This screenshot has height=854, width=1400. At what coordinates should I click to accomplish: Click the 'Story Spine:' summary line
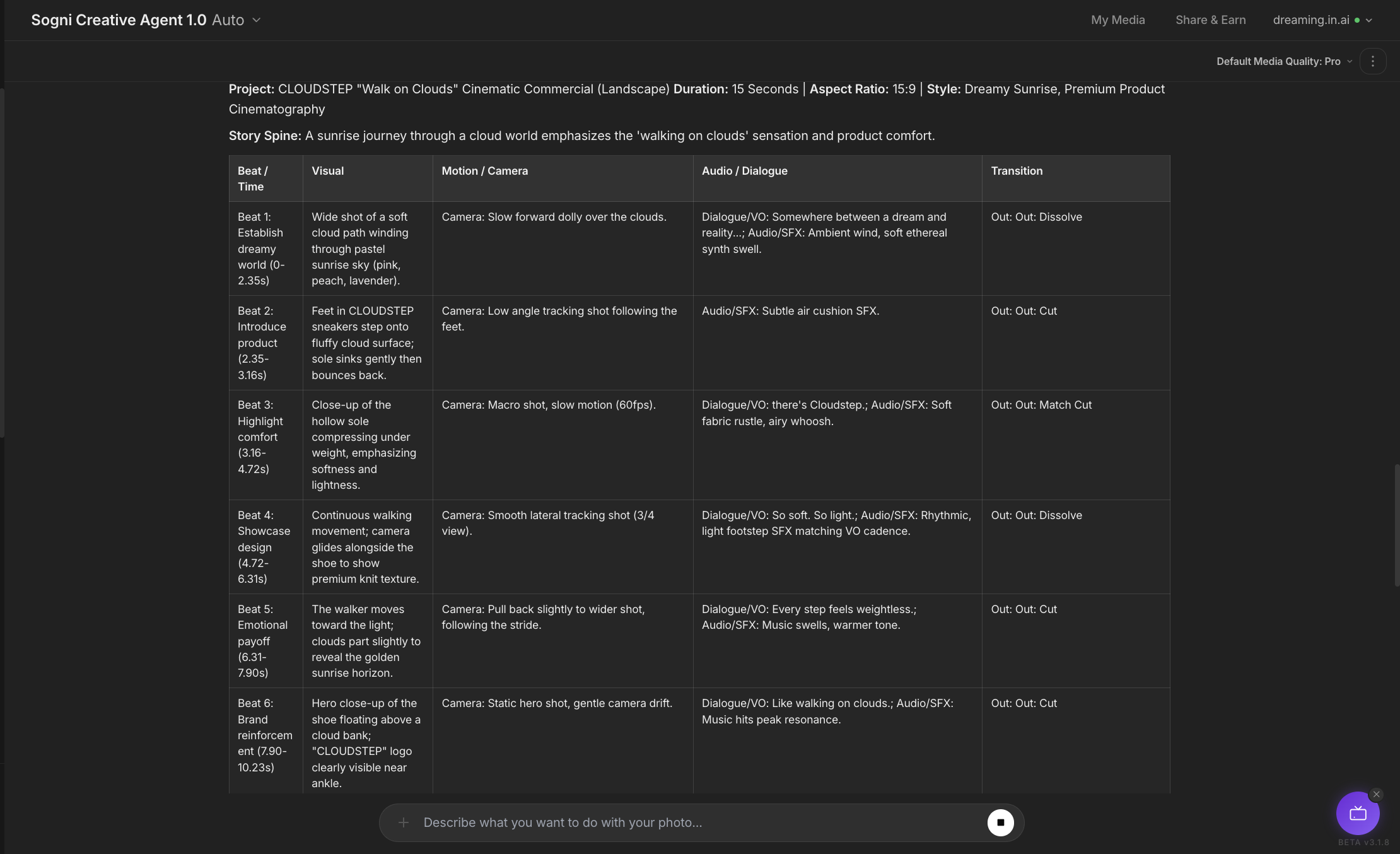[x=581, y=136]
